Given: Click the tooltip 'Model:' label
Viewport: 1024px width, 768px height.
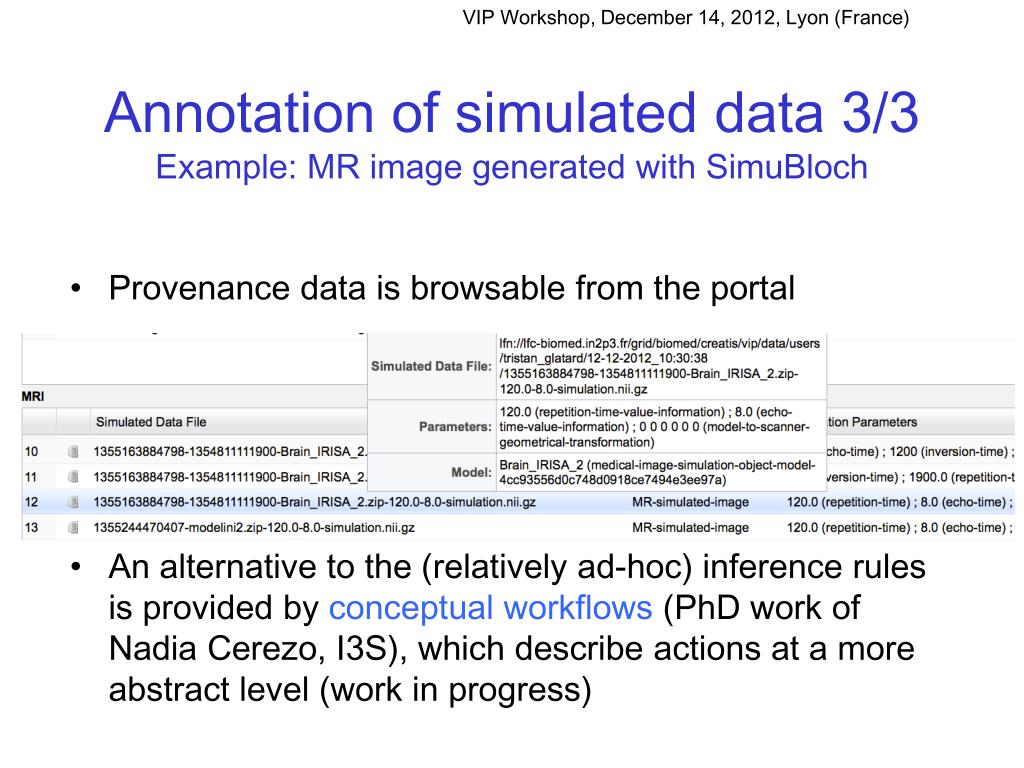Looking at the screenshot, I should (471, 472).
